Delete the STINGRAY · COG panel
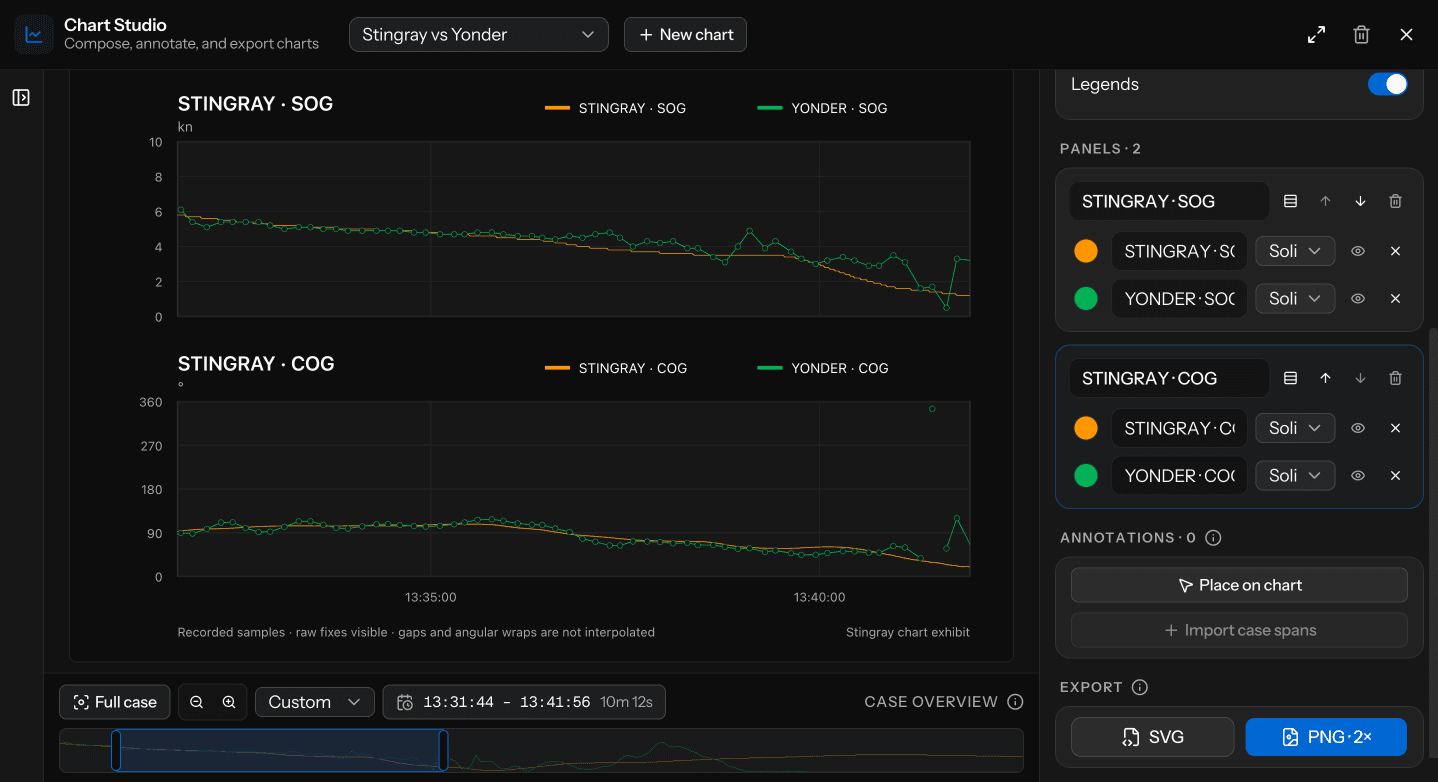Viewport: 1438px width, 782px height. pyautogui.click(x=1395, y=378)
